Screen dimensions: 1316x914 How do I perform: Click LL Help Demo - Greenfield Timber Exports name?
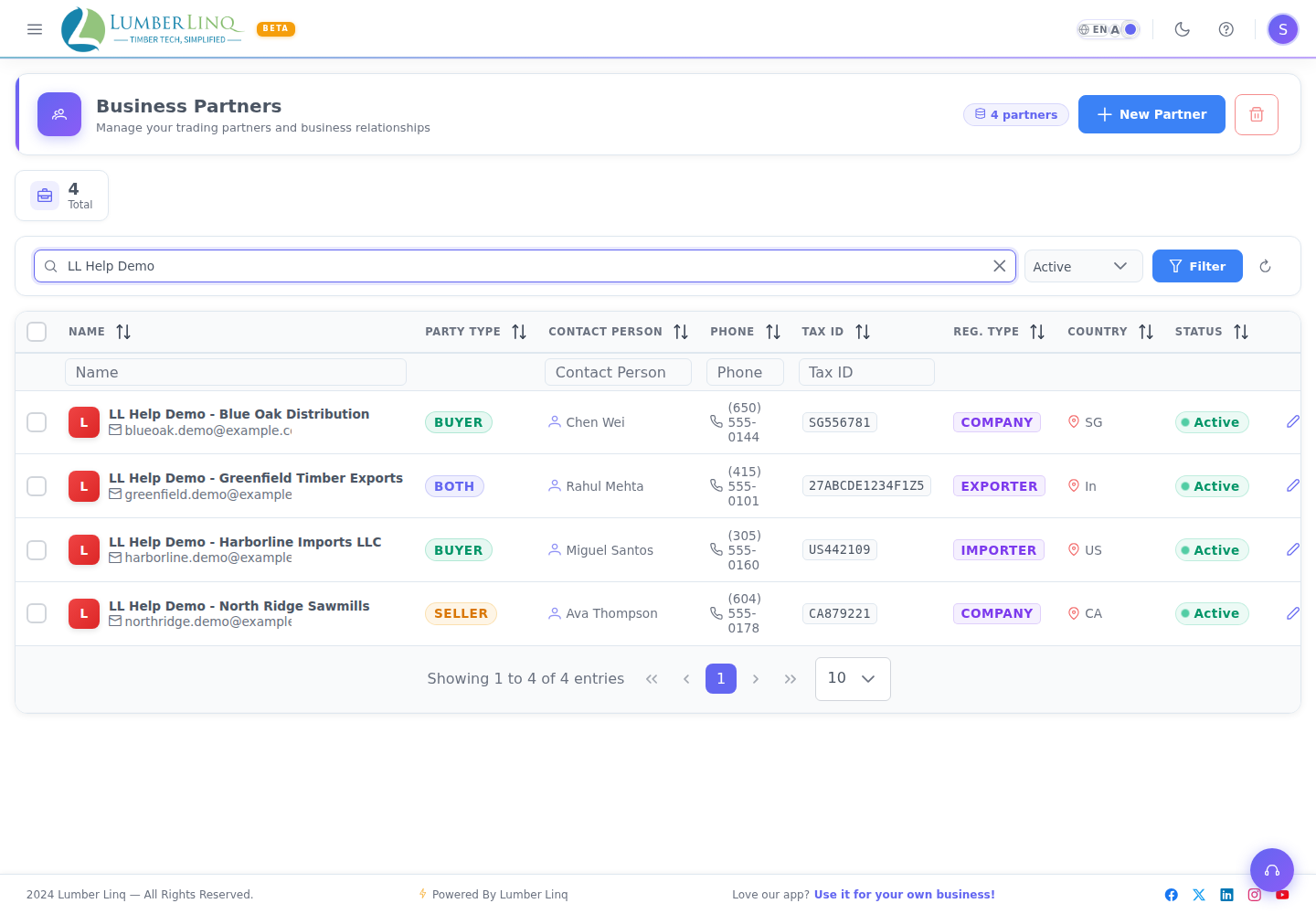pos(256,478)
